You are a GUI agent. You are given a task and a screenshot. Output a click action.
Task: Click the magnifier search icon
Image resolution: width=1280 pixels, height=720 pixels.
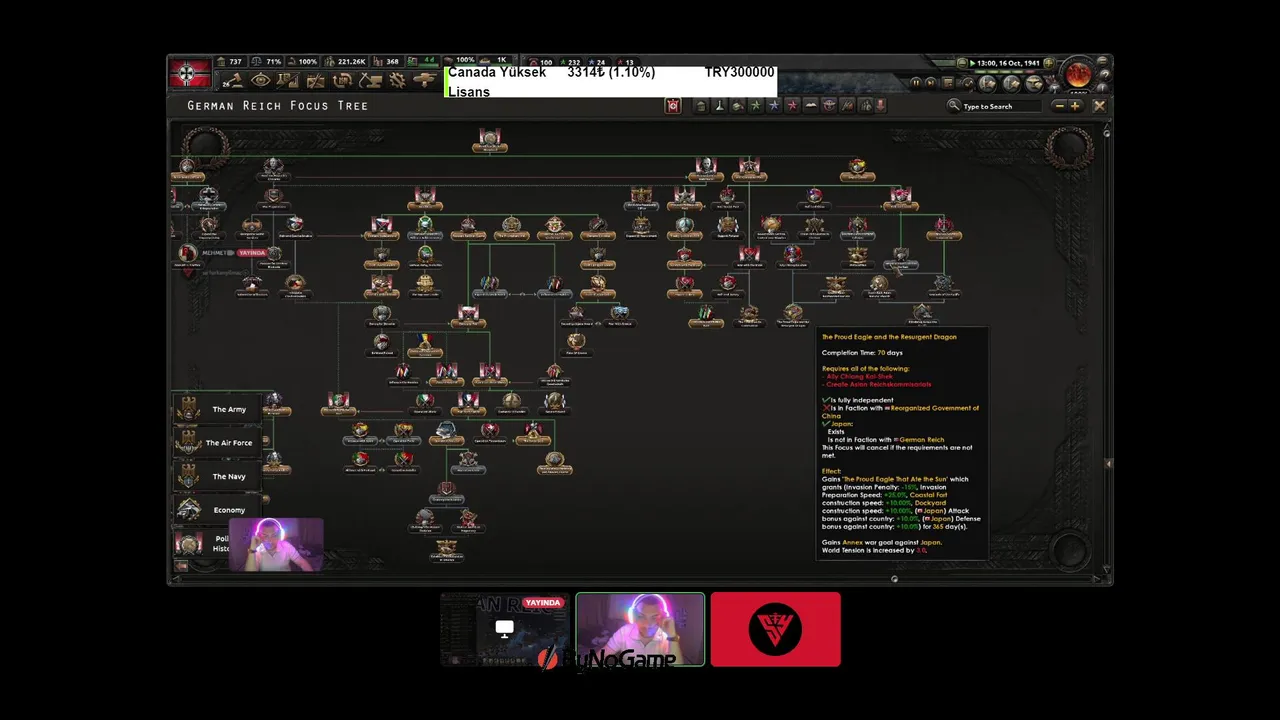click(954, 106)
